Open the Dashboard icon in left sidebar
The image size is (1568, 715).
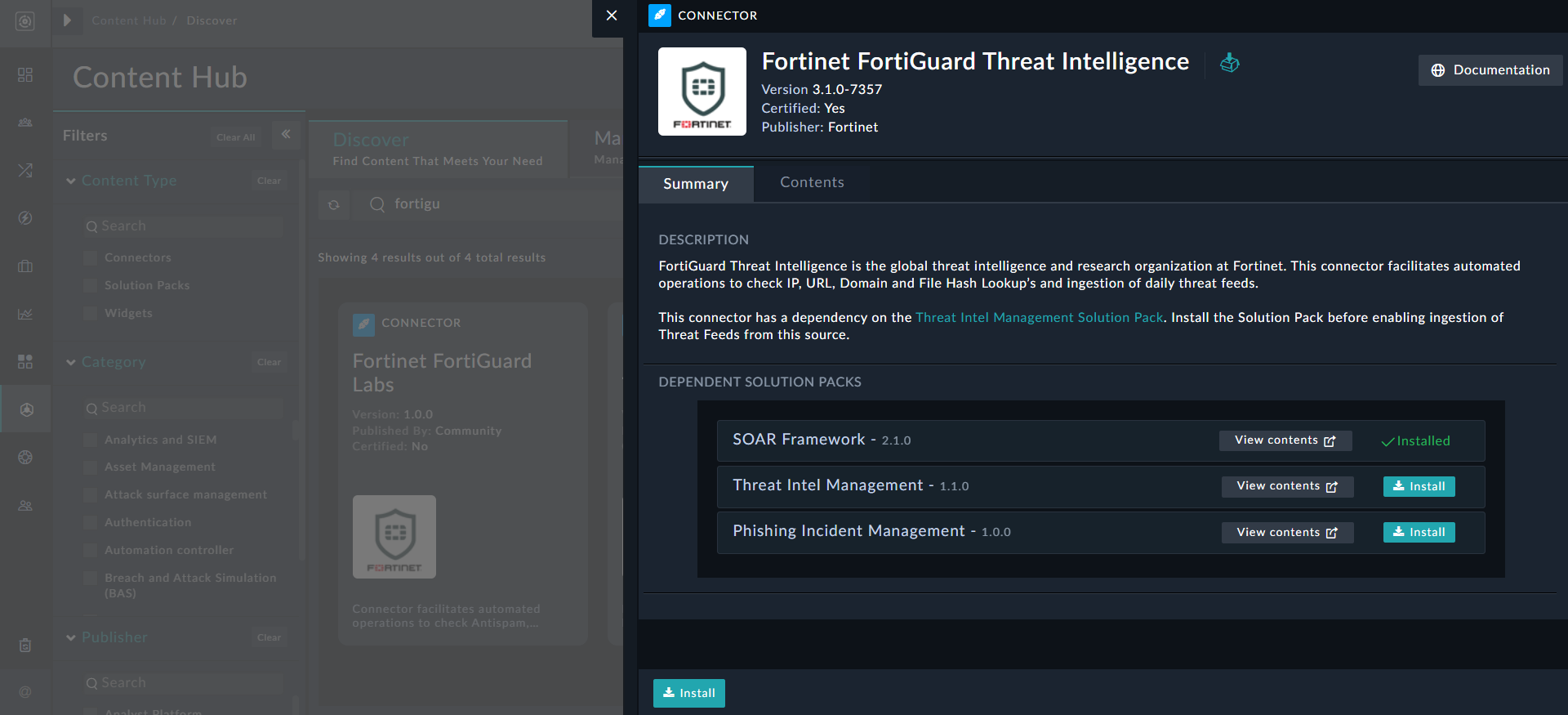pos(25,75)
